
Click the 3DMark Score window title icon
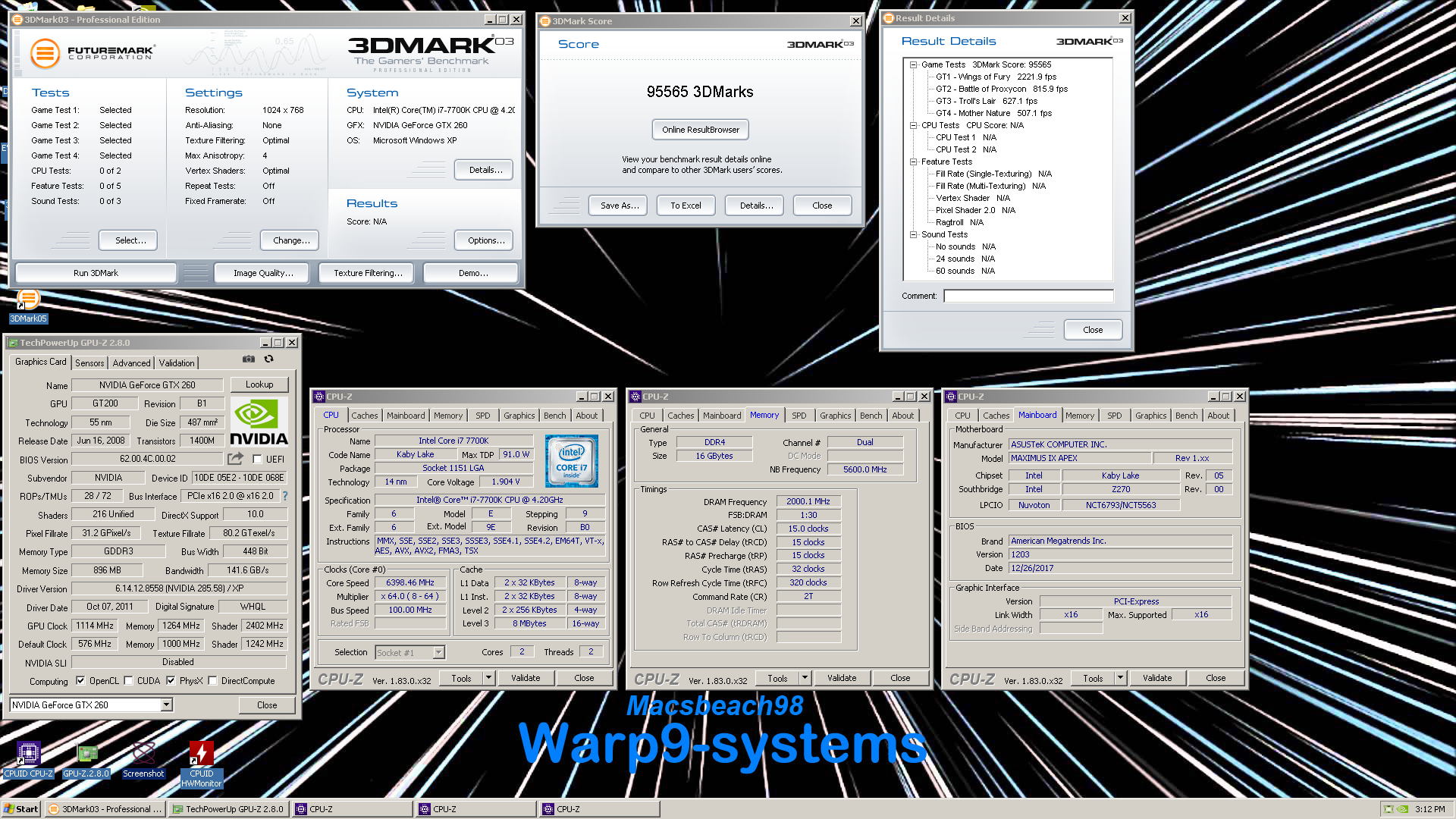(544, 21)
